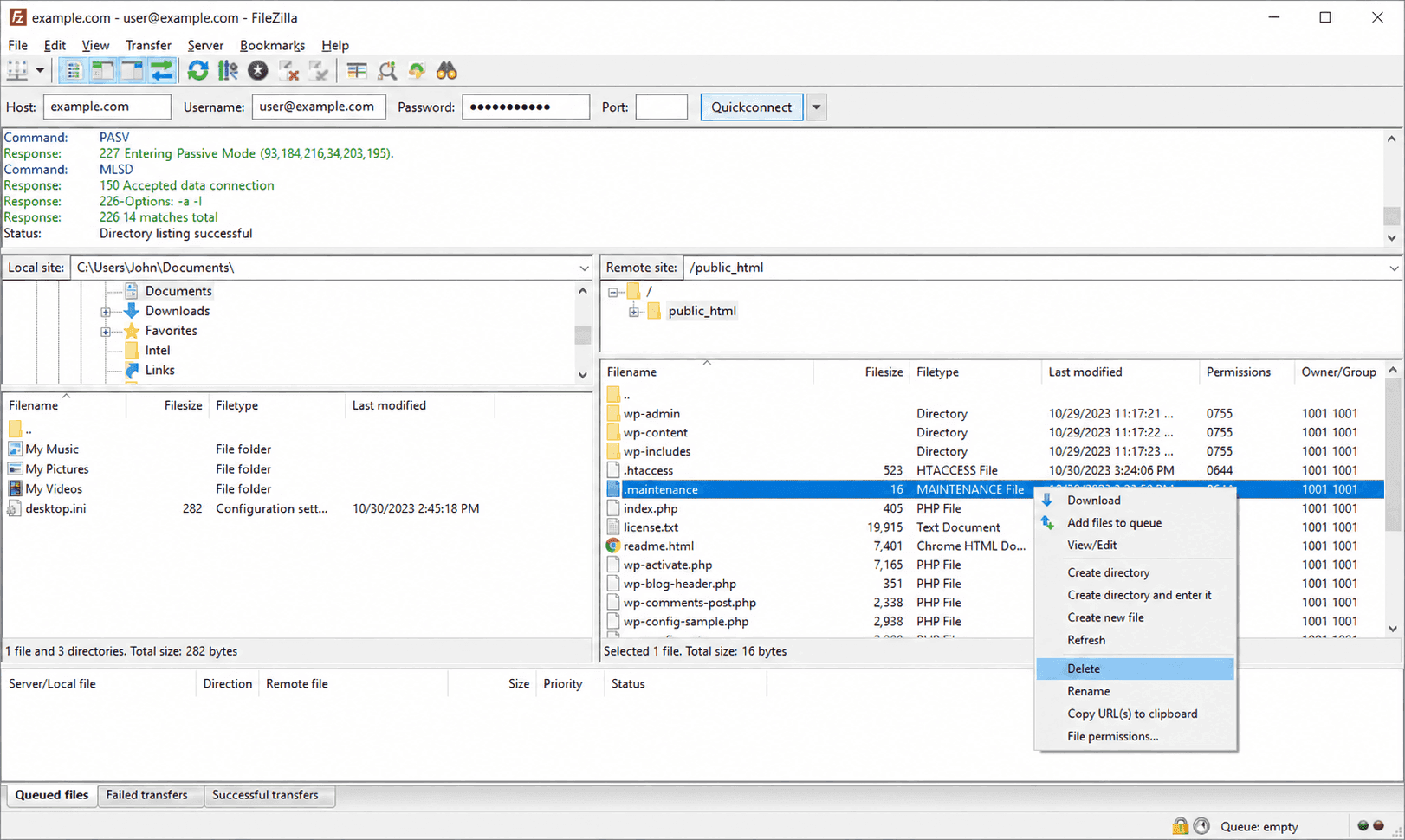This screenshot has width=1405, height=840.
Task: Open the Site Manager icon
Action: coord(17,71)
